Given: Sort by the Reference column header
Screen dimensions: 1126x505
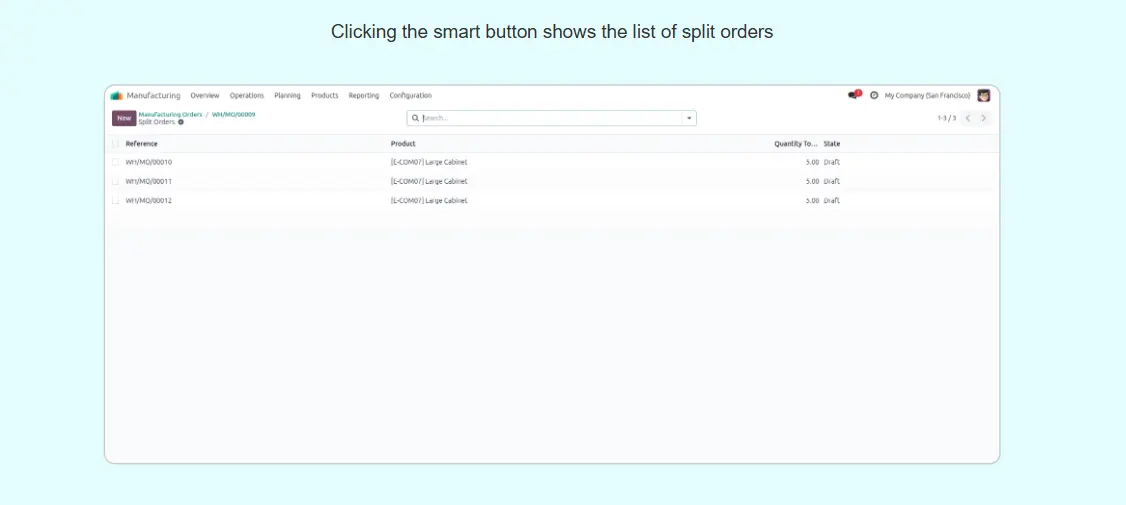Looking at the screenshot, I should tap(142, 144).
